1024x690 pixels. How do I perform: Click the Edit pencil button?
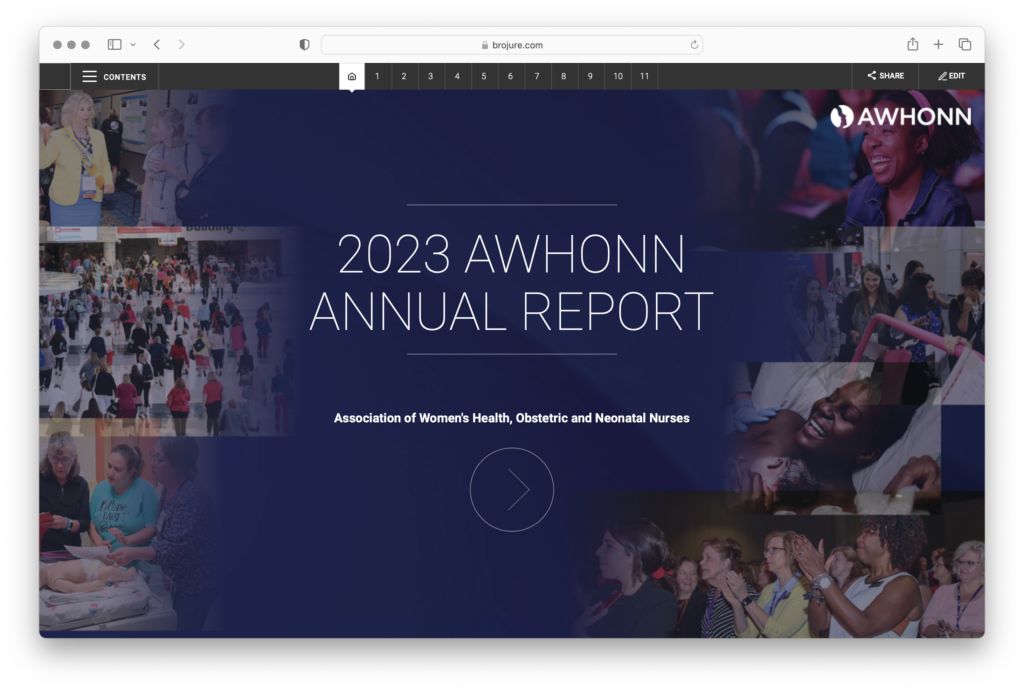point(952,76)
